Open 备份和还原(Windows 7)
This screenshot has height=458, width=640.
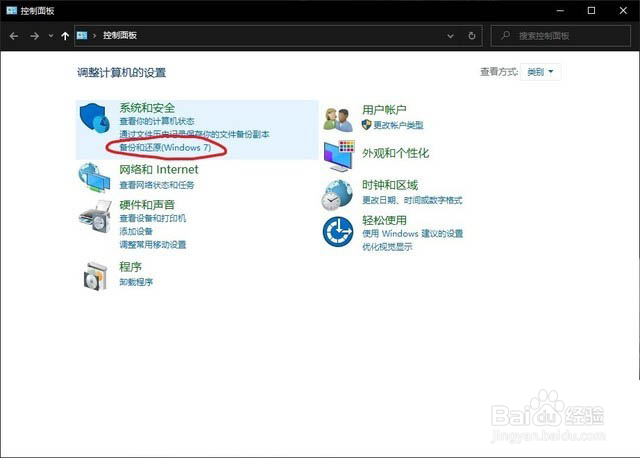166,147
